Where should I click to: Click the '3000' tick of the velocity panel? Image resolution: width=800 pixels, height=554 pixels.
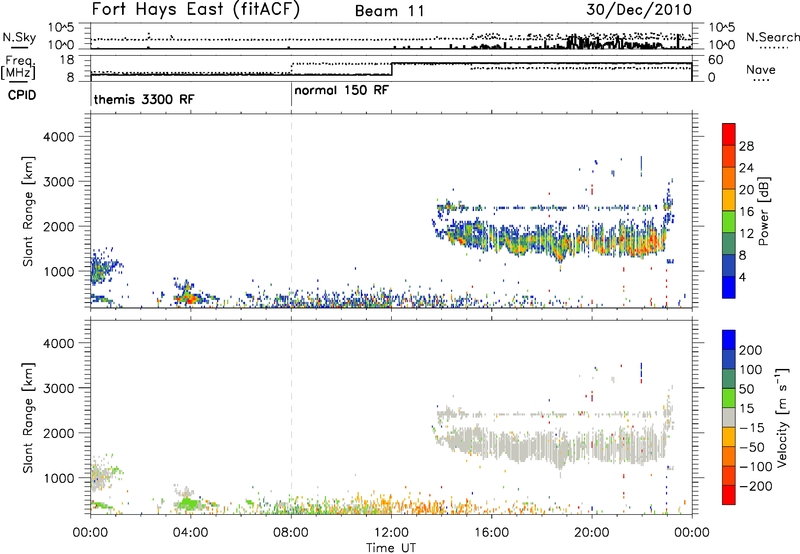tap(59, 388)
